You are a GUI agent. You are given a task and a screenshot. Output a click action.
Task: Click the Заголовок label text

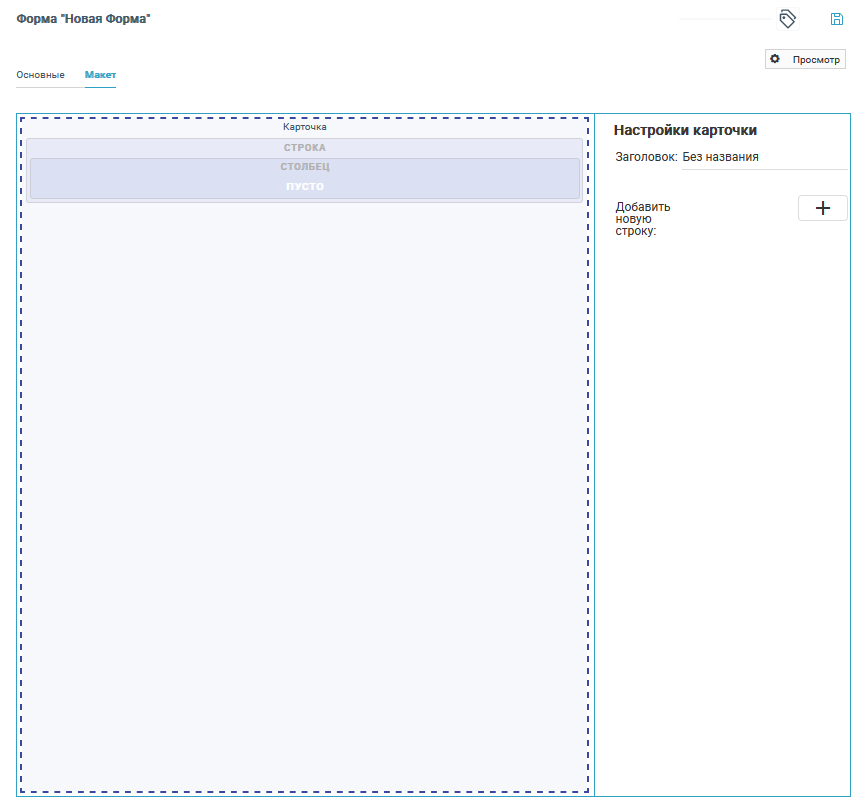coord(646,157)
